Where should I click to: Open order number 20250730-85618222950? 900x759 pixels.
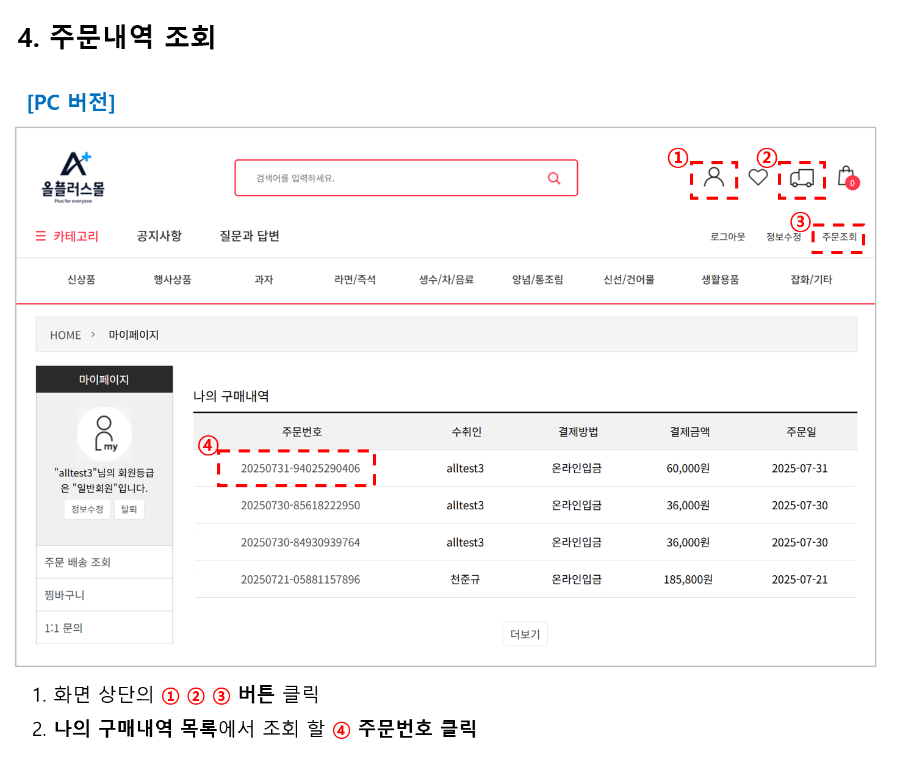(x=300, y=505)
